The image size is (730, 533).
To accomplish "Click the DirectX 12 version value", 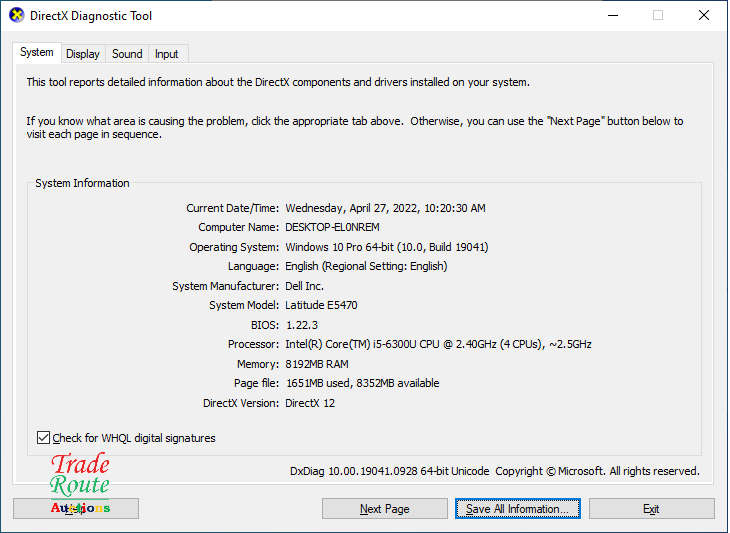I will coord(310,403).
